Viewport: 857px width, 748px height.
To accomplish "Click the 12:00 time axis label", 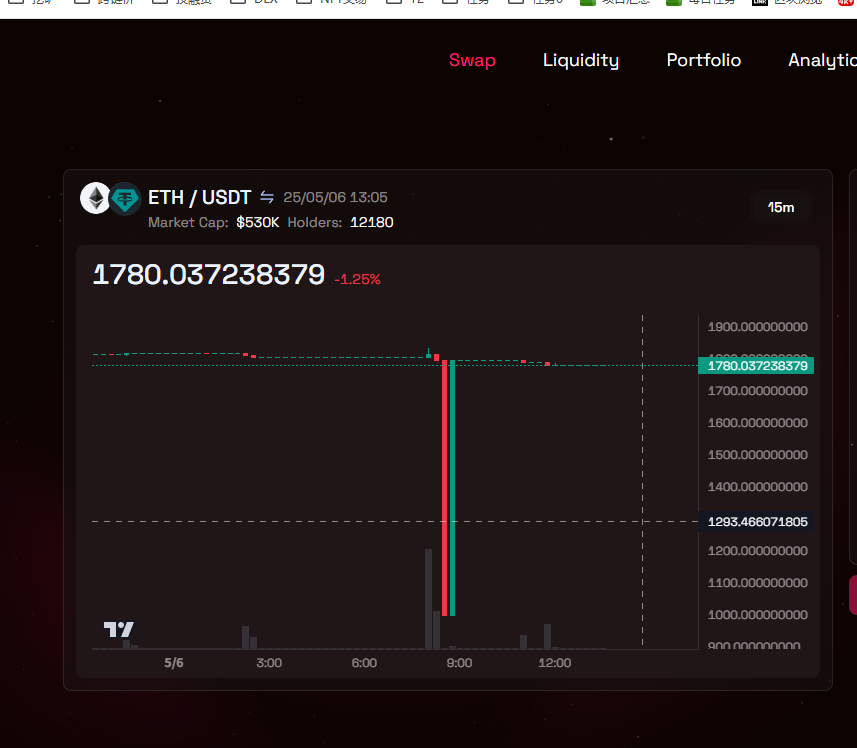I will [x=555, y=663].
